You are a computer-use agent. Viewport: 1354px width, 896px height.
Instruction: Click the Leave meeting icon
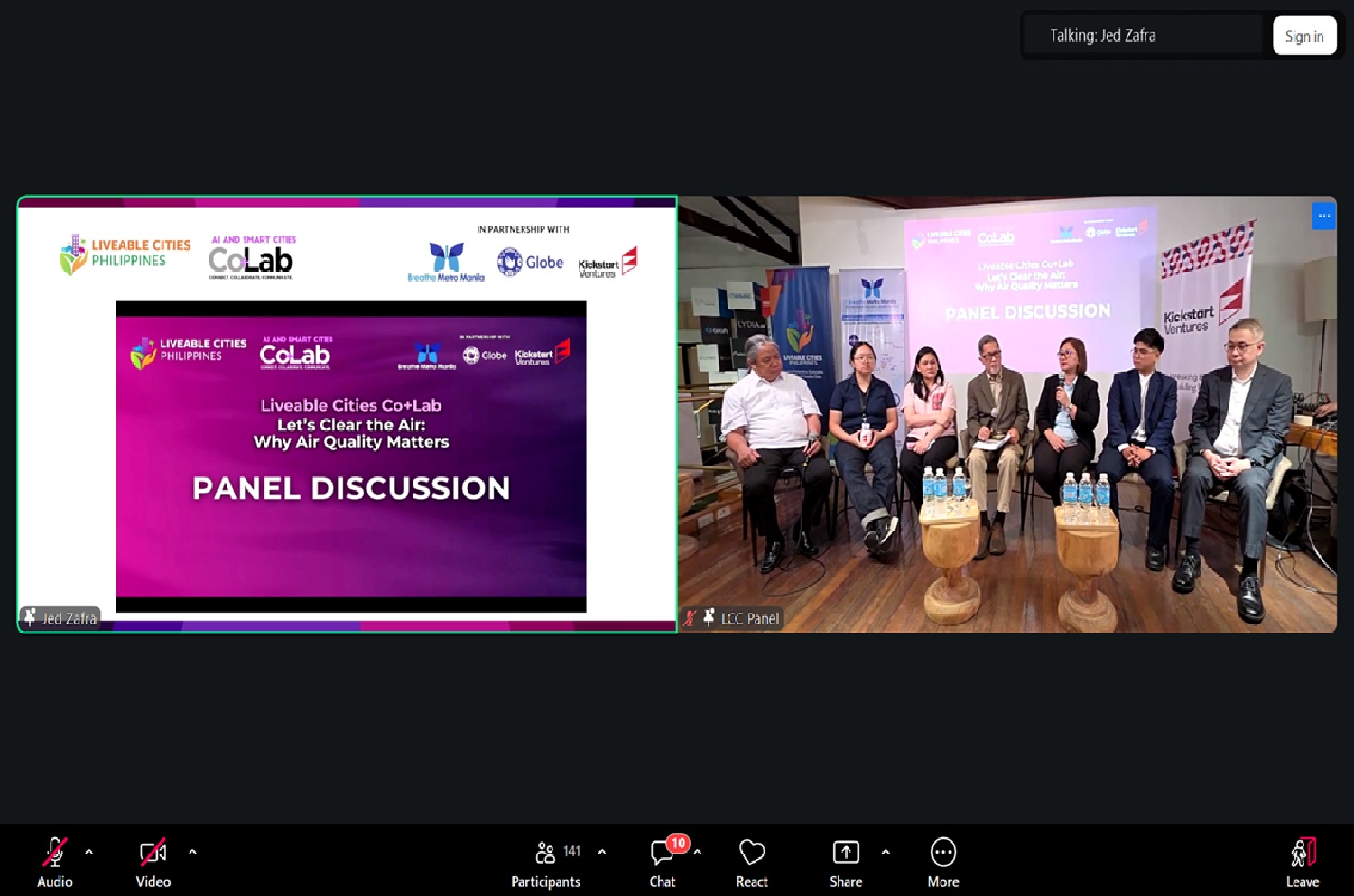point(1302,853)
